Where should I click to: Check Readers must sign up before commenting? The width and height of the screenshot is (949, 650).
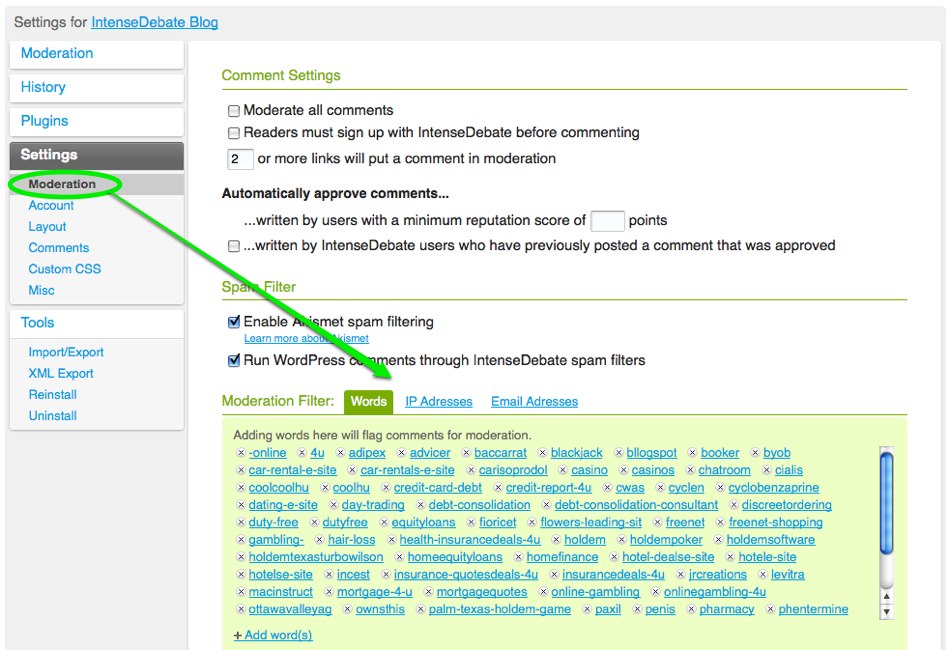point(234,133)
